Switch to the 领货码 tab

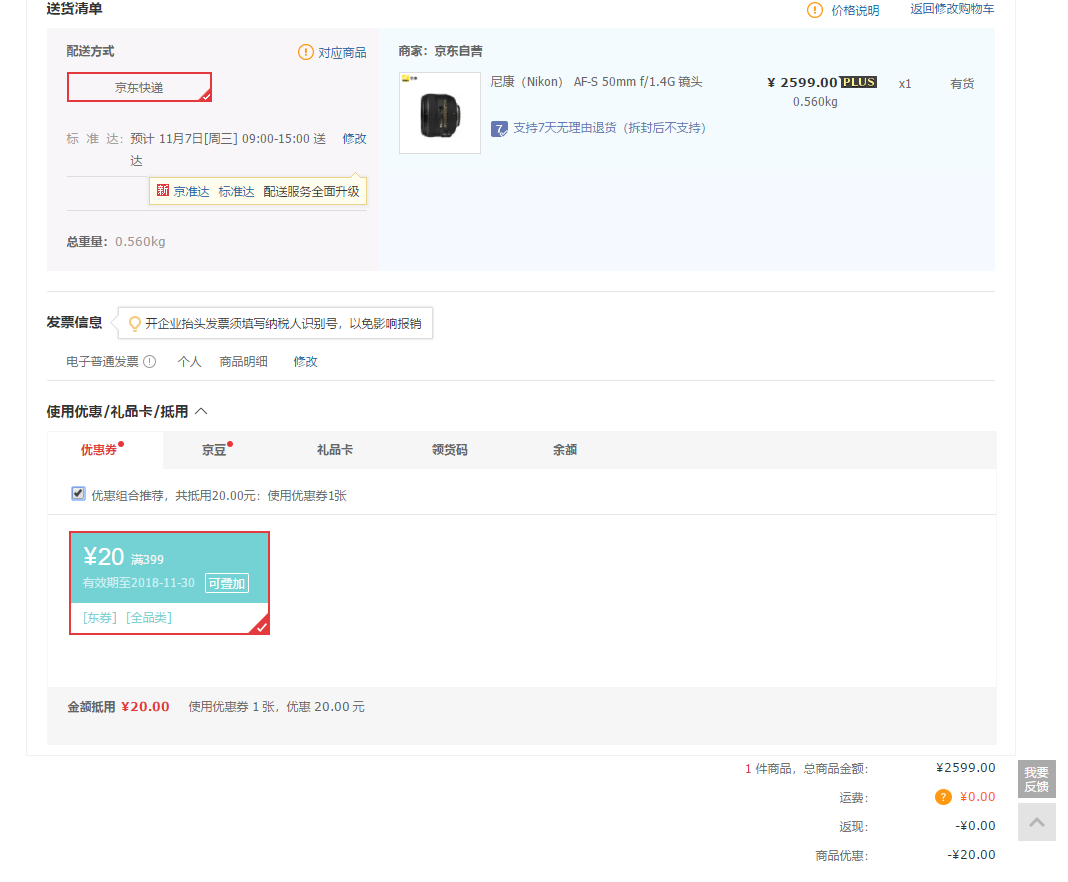450,450
